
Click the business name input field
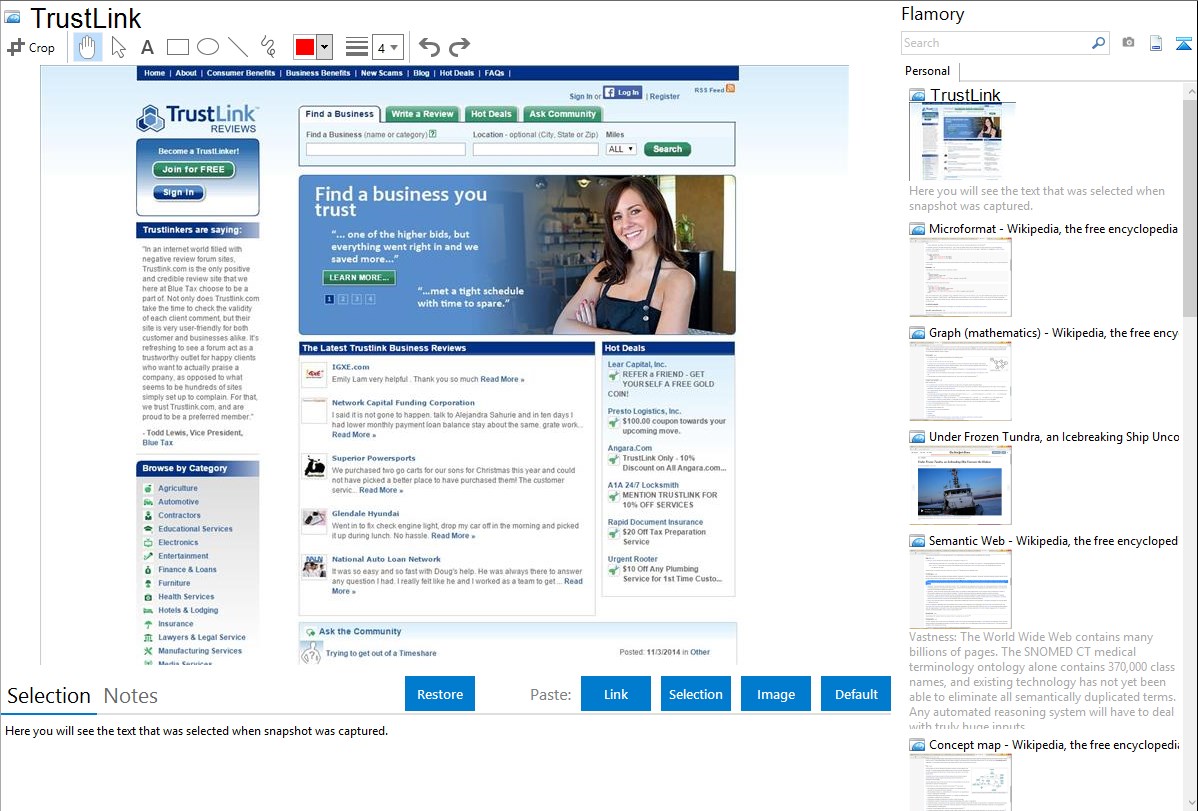tap(386, 149)
